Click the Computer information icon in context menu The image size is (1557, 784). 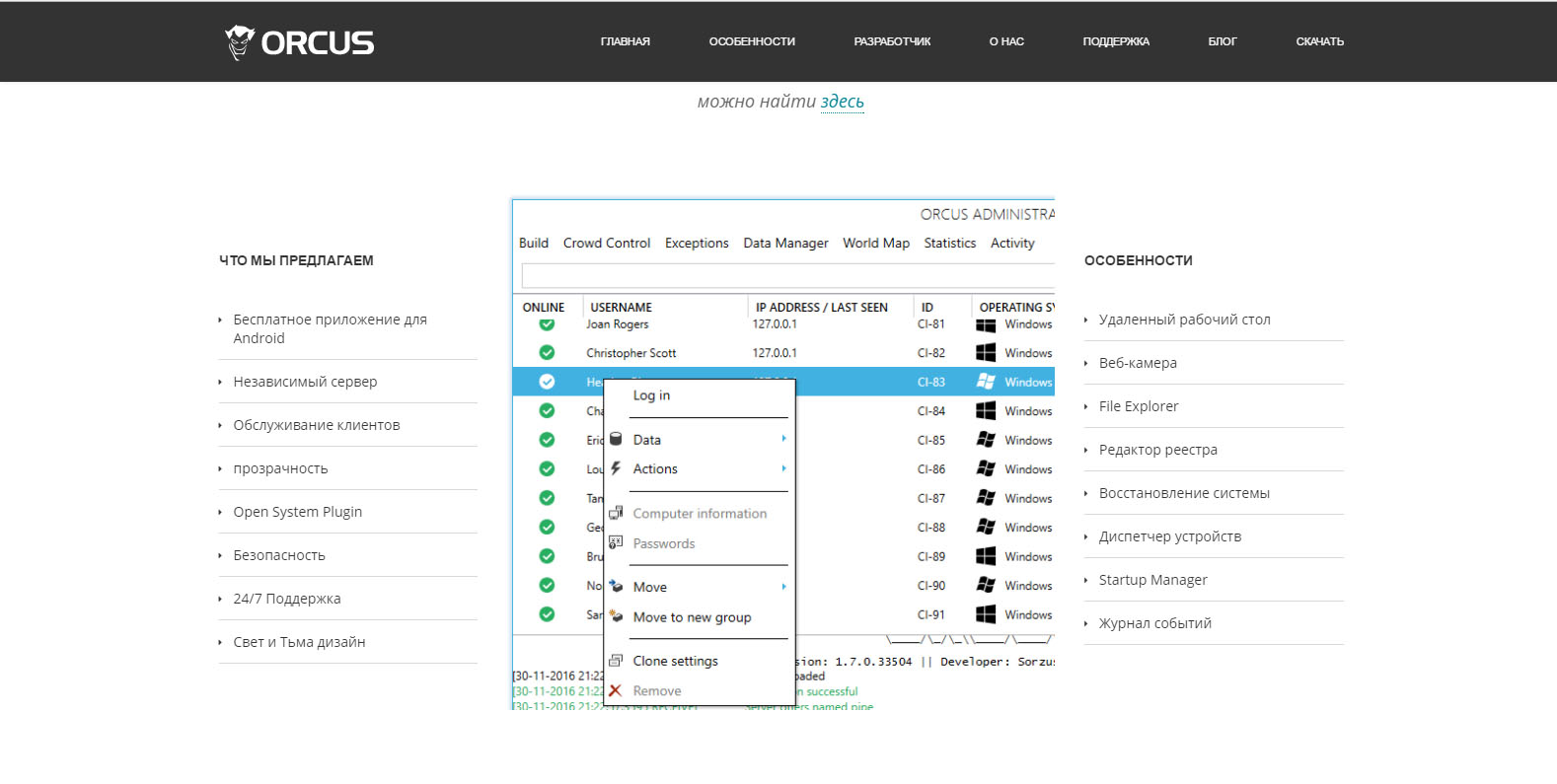pyautogui.click(x=616, y=513)
